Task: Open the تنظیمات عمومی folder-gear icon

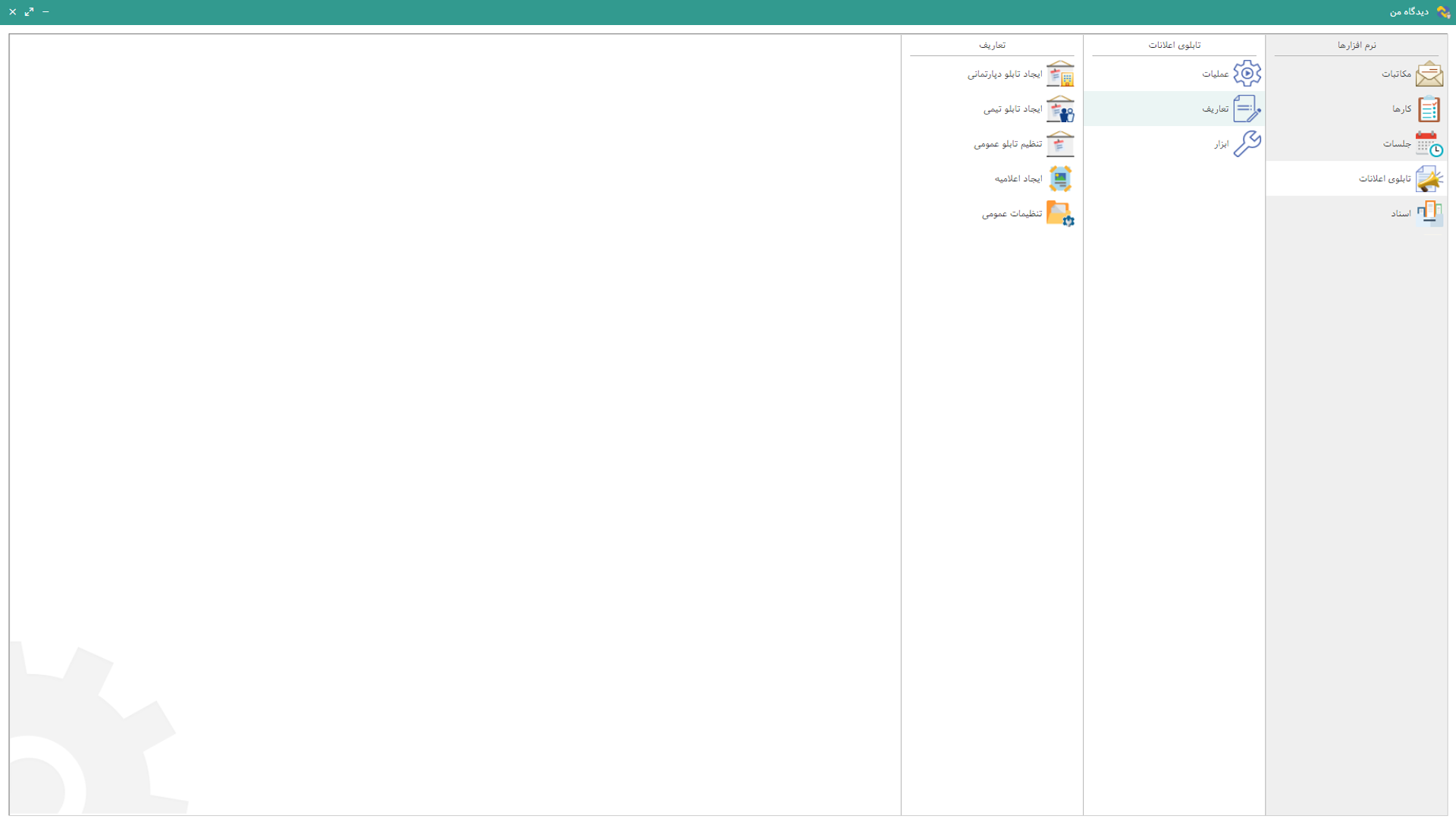Action: click(x=1060, y=213)
